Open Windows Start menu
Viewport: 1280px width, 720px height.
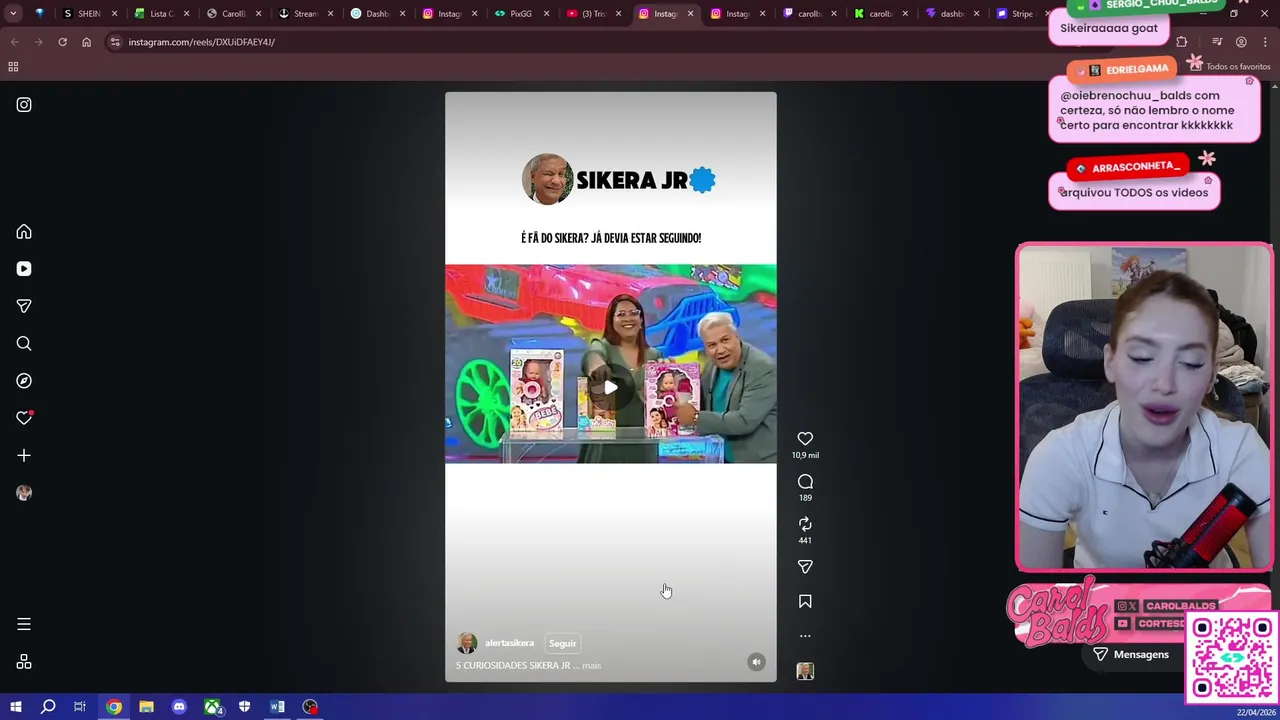[15, 707]
